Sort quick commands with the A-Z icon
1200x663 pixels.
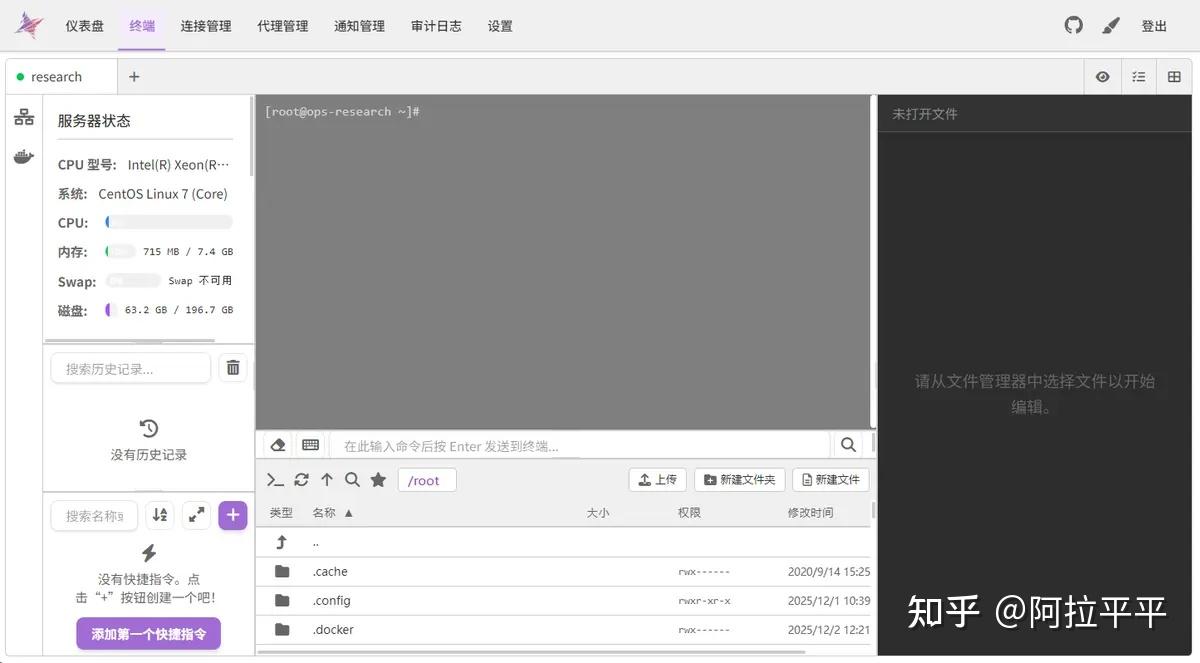(x=160, y=515)
